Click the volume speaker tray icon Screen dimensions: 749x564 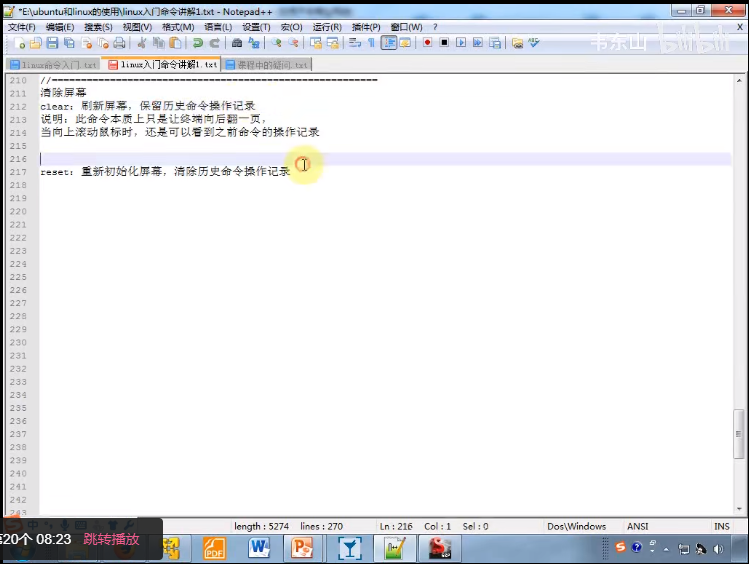coord(718,549)
